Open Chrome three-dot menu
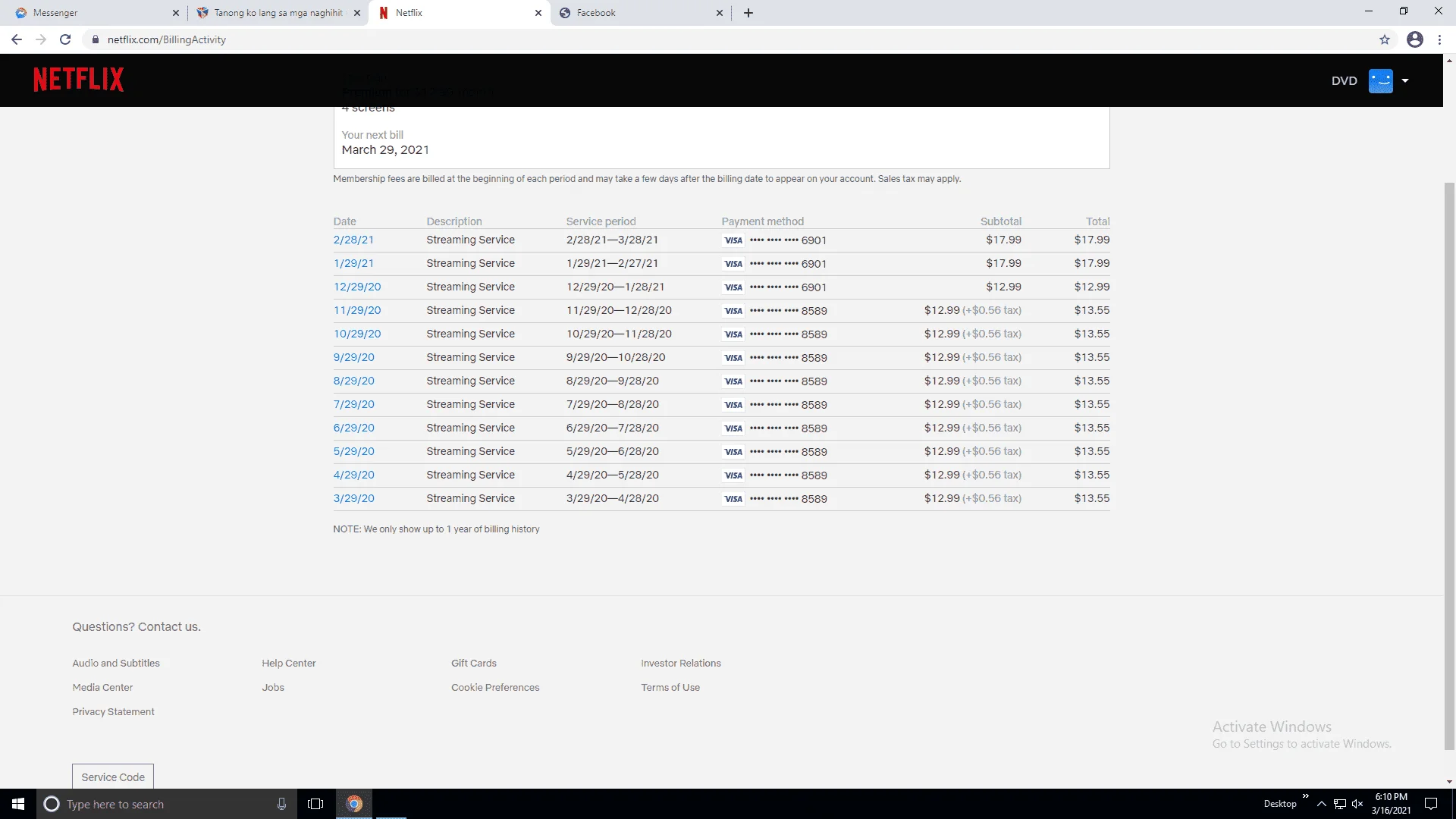Screen dimensions: 1456x819 pyautogui.click(x=1439, y=39)
